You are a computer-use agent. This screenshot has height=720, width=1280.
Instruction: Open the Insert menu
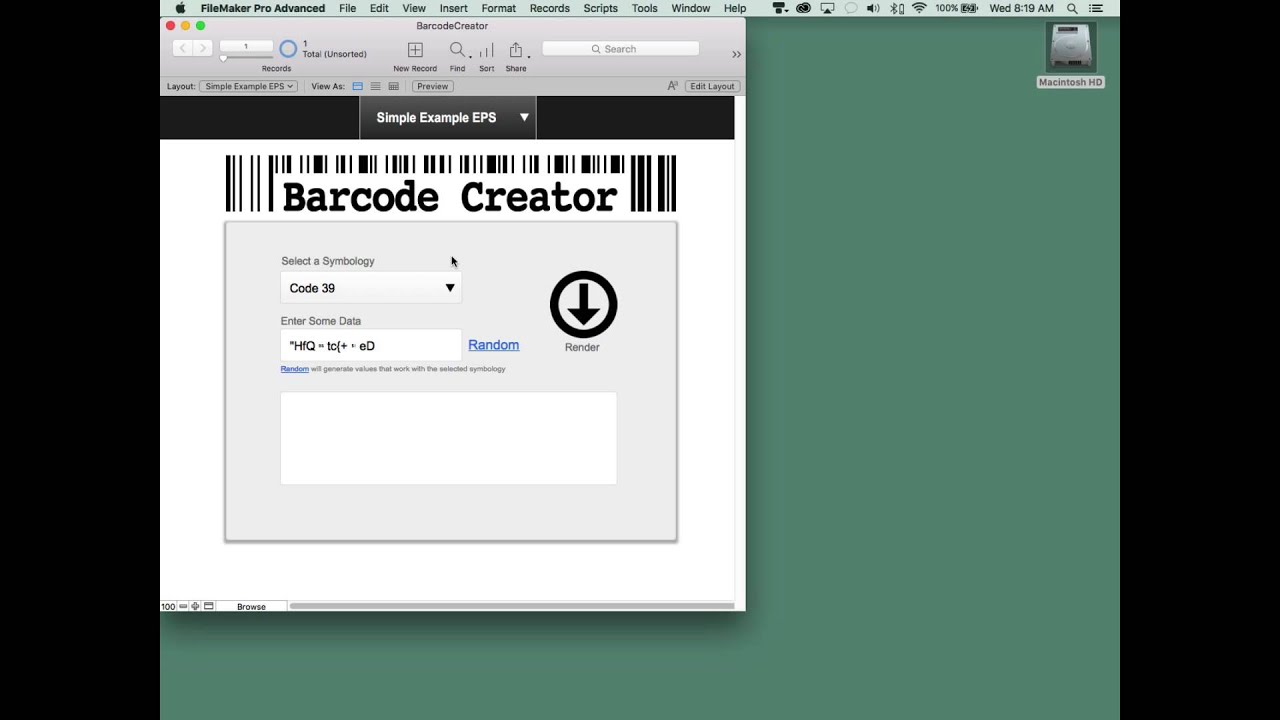[x=453, y=8]
